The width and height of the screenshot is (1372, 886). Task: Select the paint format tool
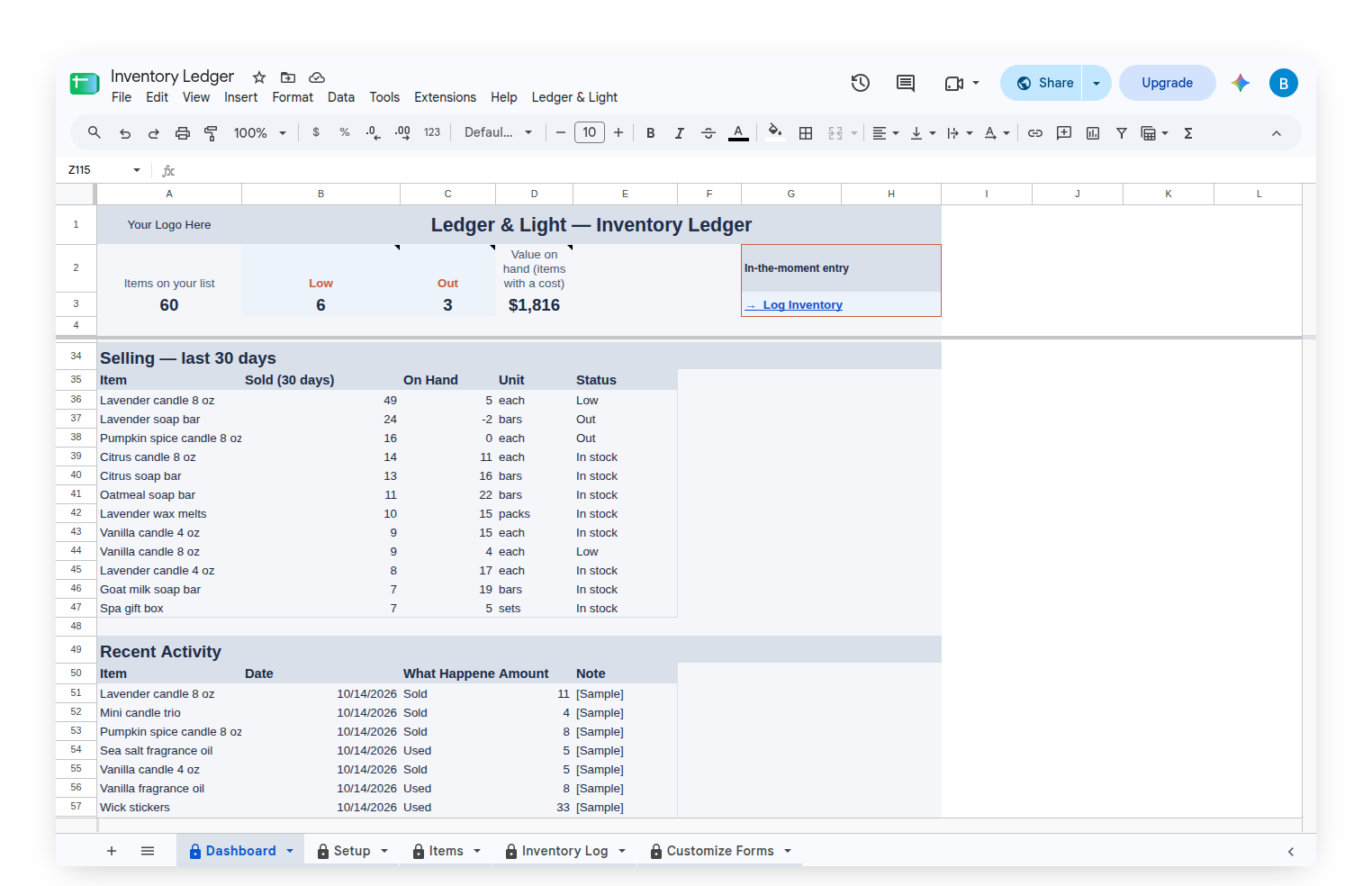(212, 133)
